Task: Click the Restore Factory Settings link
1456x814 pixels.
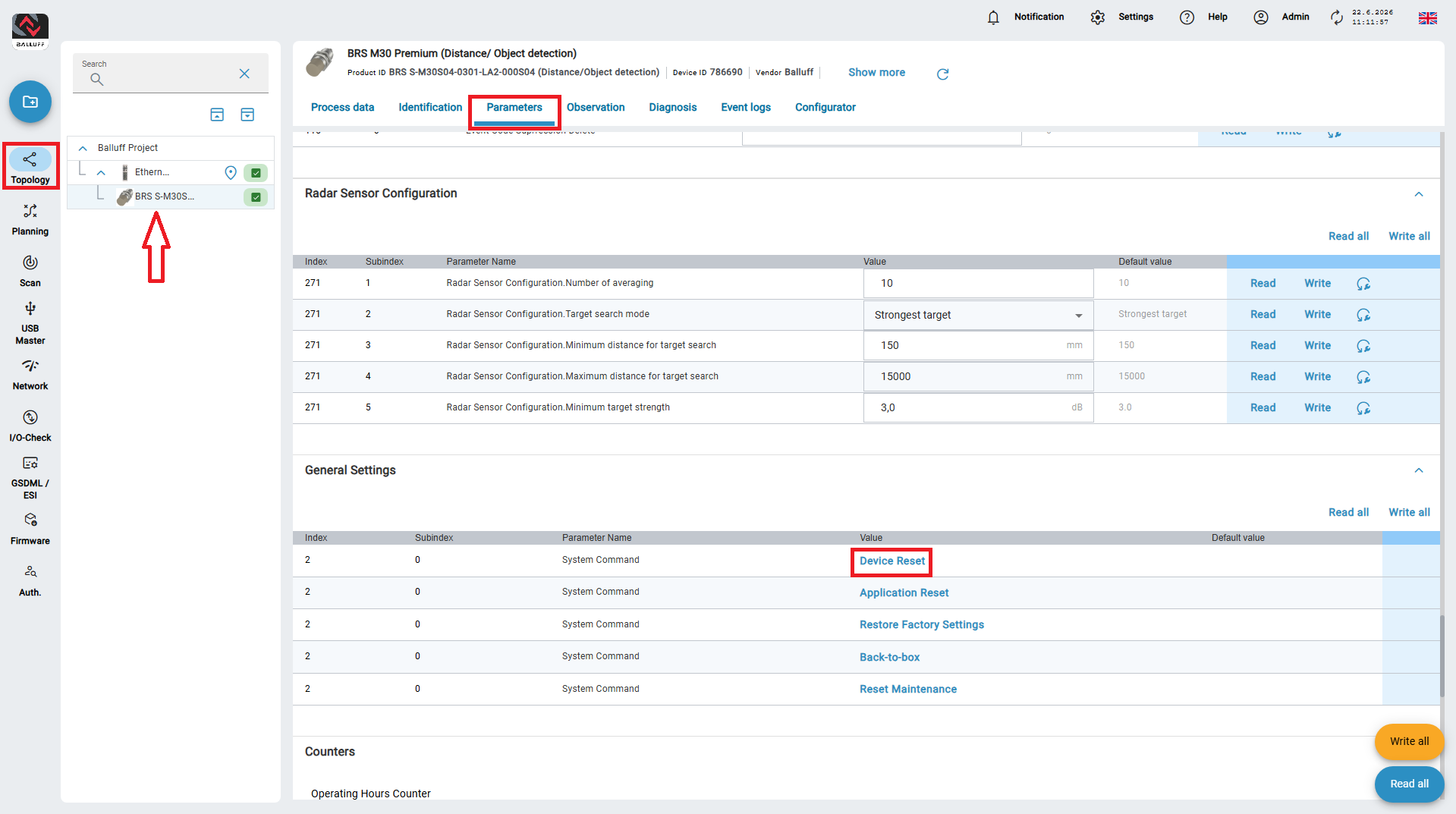Action: tap(921, 625)
